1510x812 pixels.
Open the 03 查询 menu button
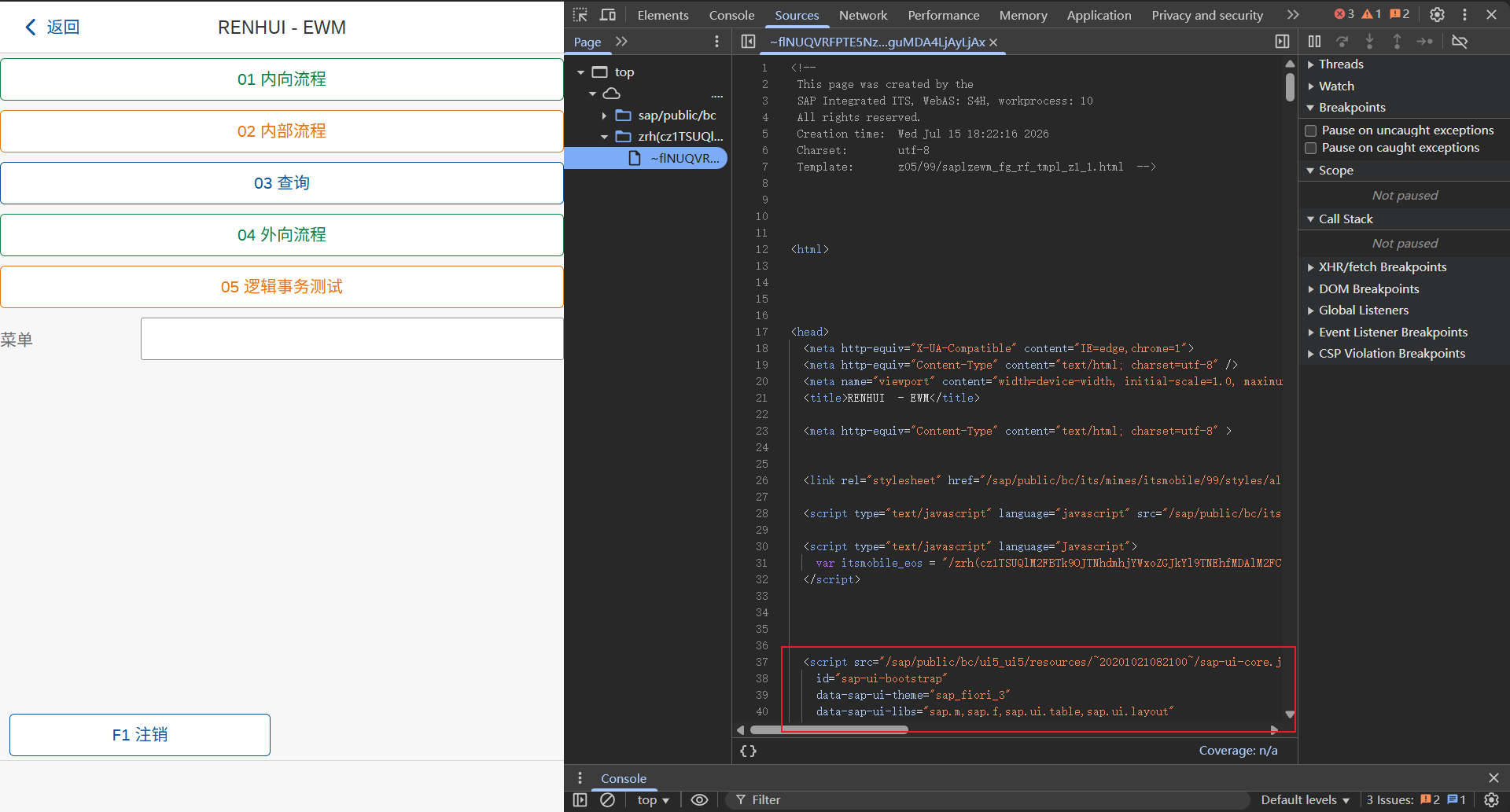click(x=282, y=183)
